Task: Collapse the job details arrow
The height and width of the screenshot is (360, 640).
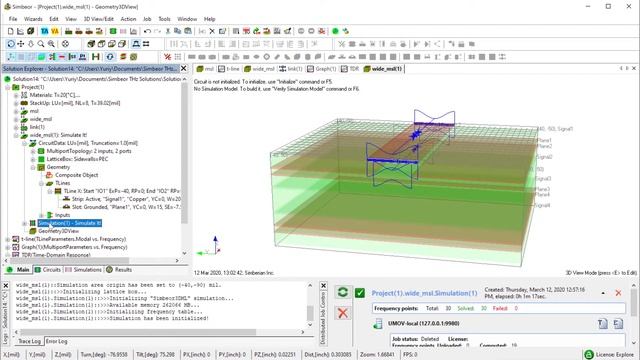Action: click(x=603, y=293)
